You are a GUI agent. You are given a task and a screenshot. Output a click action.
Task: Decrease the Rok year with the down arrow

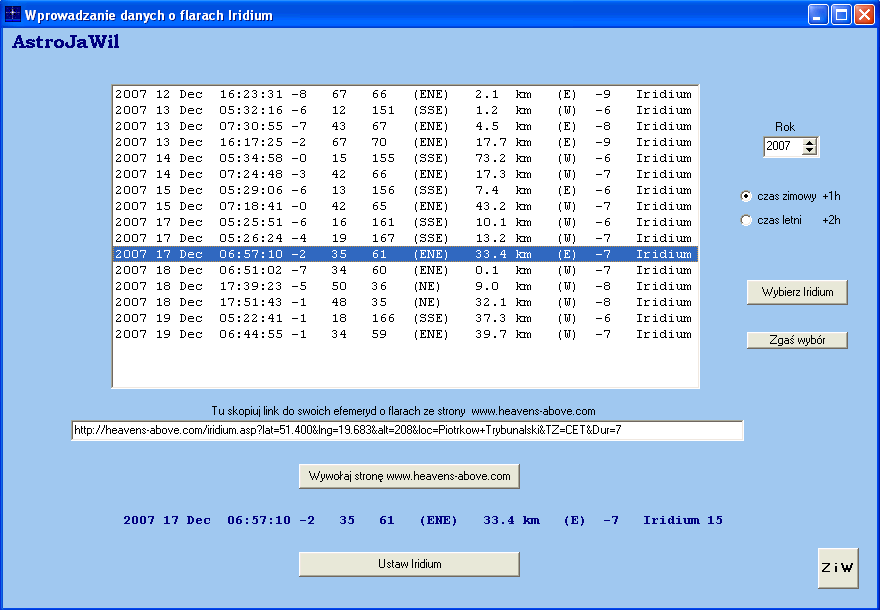(809, 150)
